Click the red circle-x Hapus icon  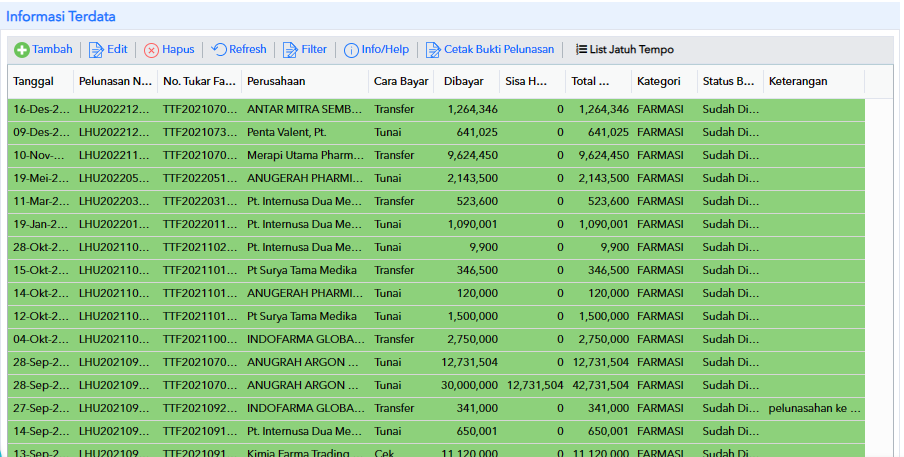coord(151,50)
